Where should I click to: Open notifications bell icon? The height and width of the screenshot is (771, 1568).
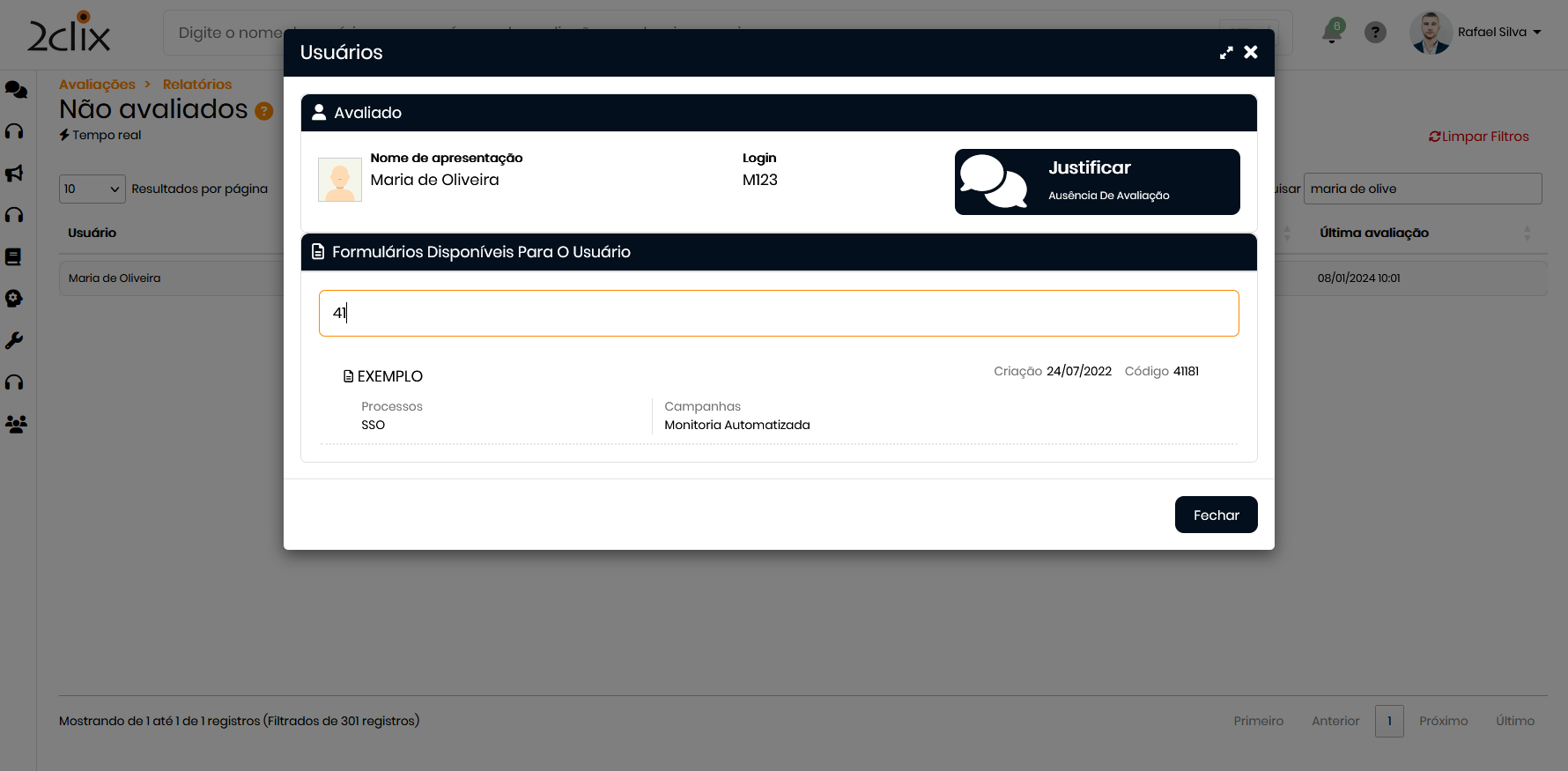click(x=1332, y=33)
